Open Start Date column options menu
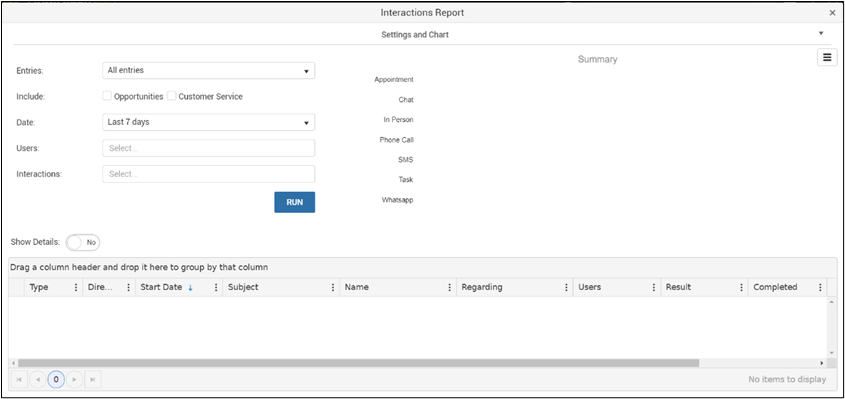The width and height of the screenshot is (845, 399). pyautogui.click(x=216, y=287)
